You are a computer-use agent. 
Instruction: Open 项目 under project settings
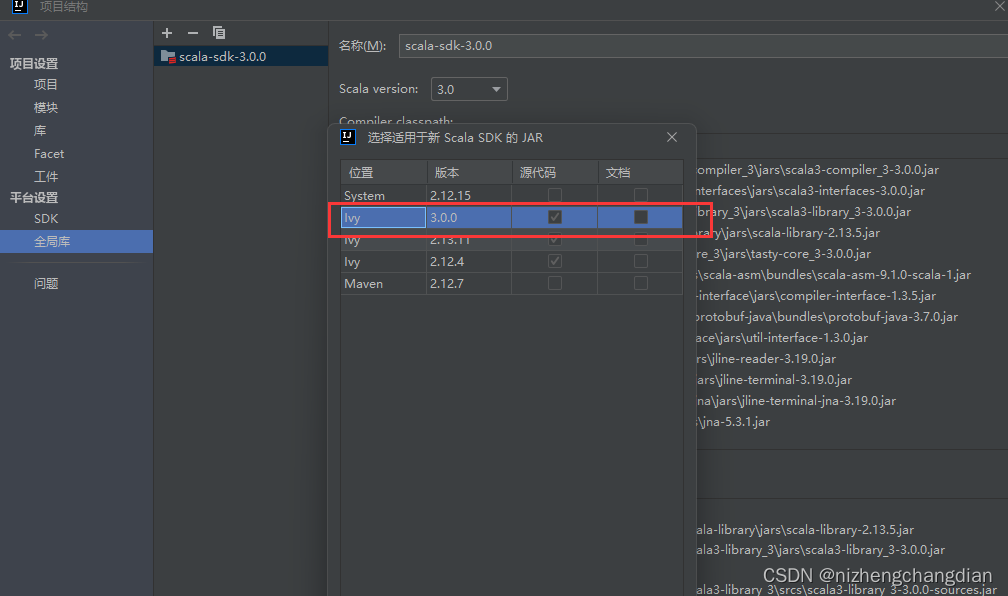pyautogui.click(x=46, y=84)
